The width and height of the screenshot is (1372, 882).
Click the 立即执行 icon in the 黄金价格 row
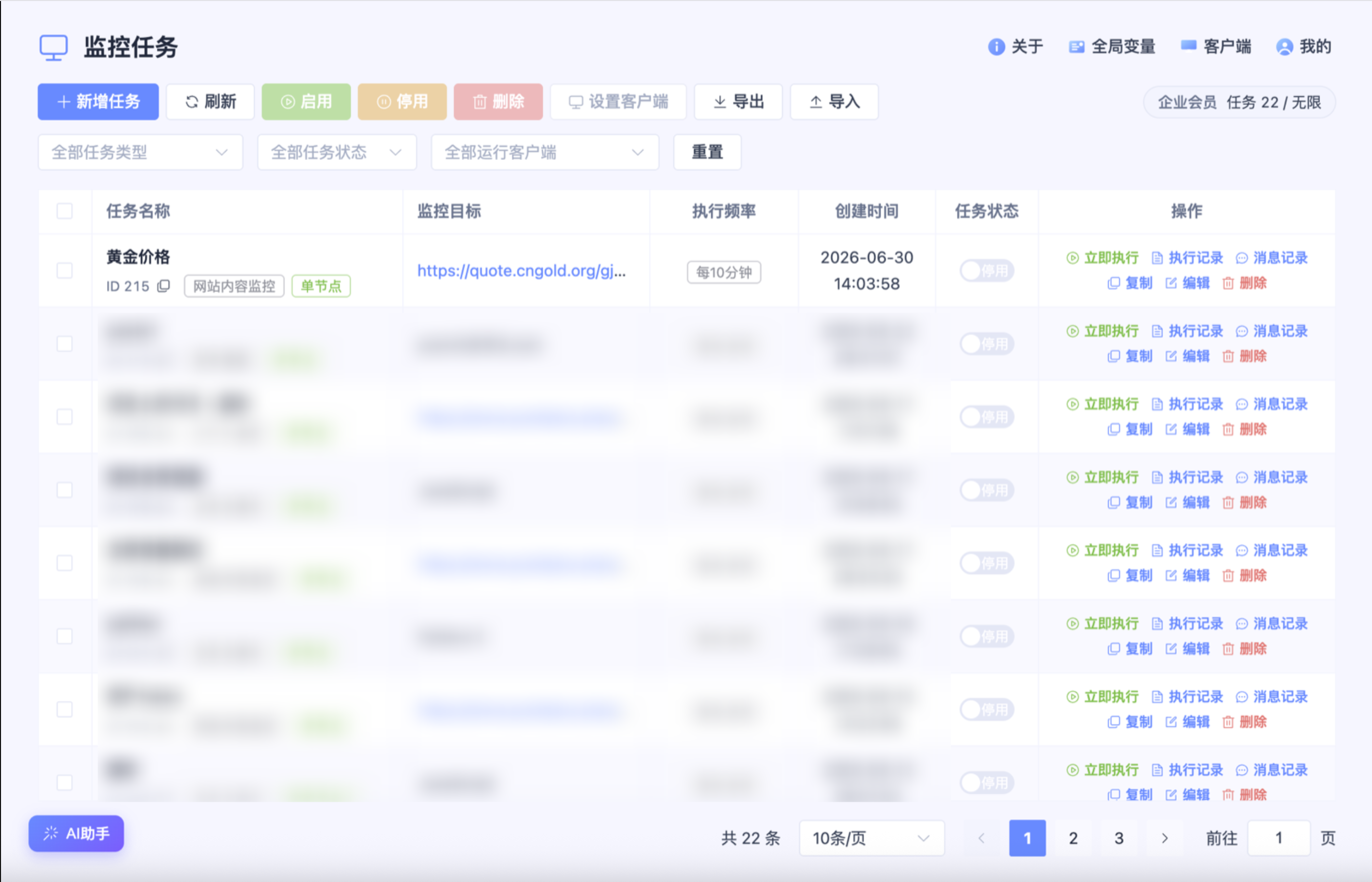point(1073,258)
